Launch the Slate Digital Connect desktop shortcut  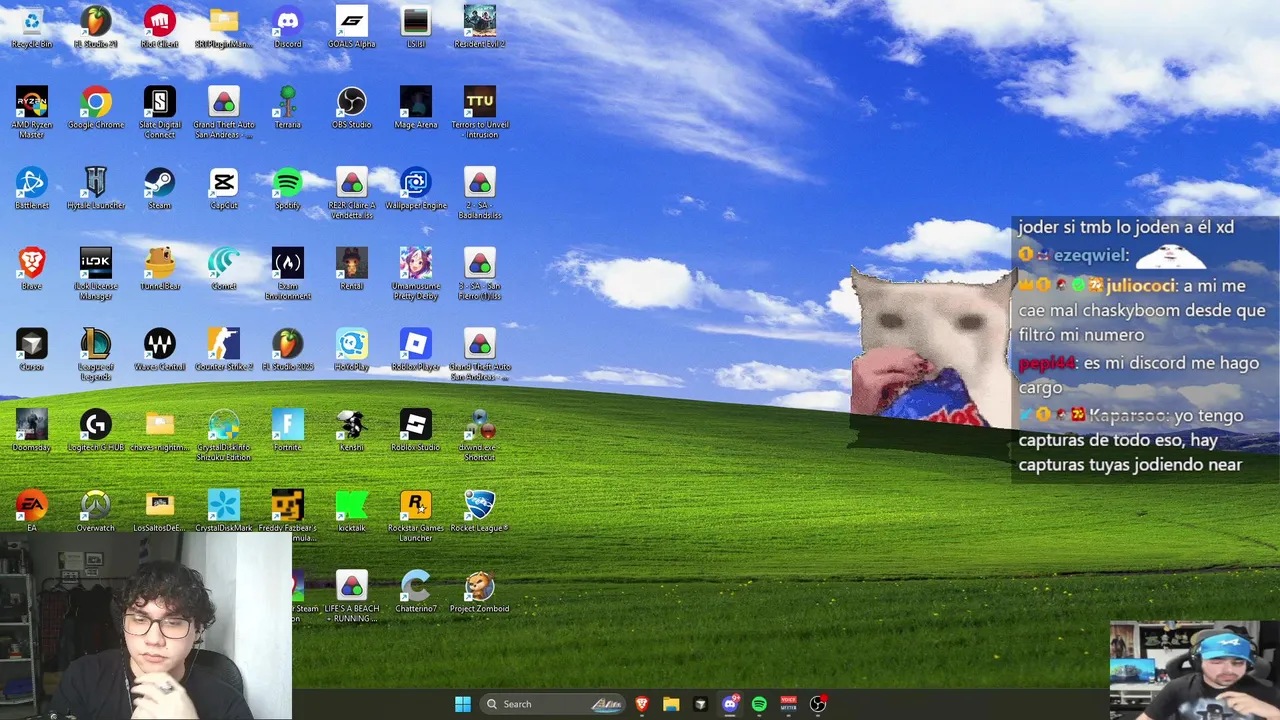coord(160,112)
